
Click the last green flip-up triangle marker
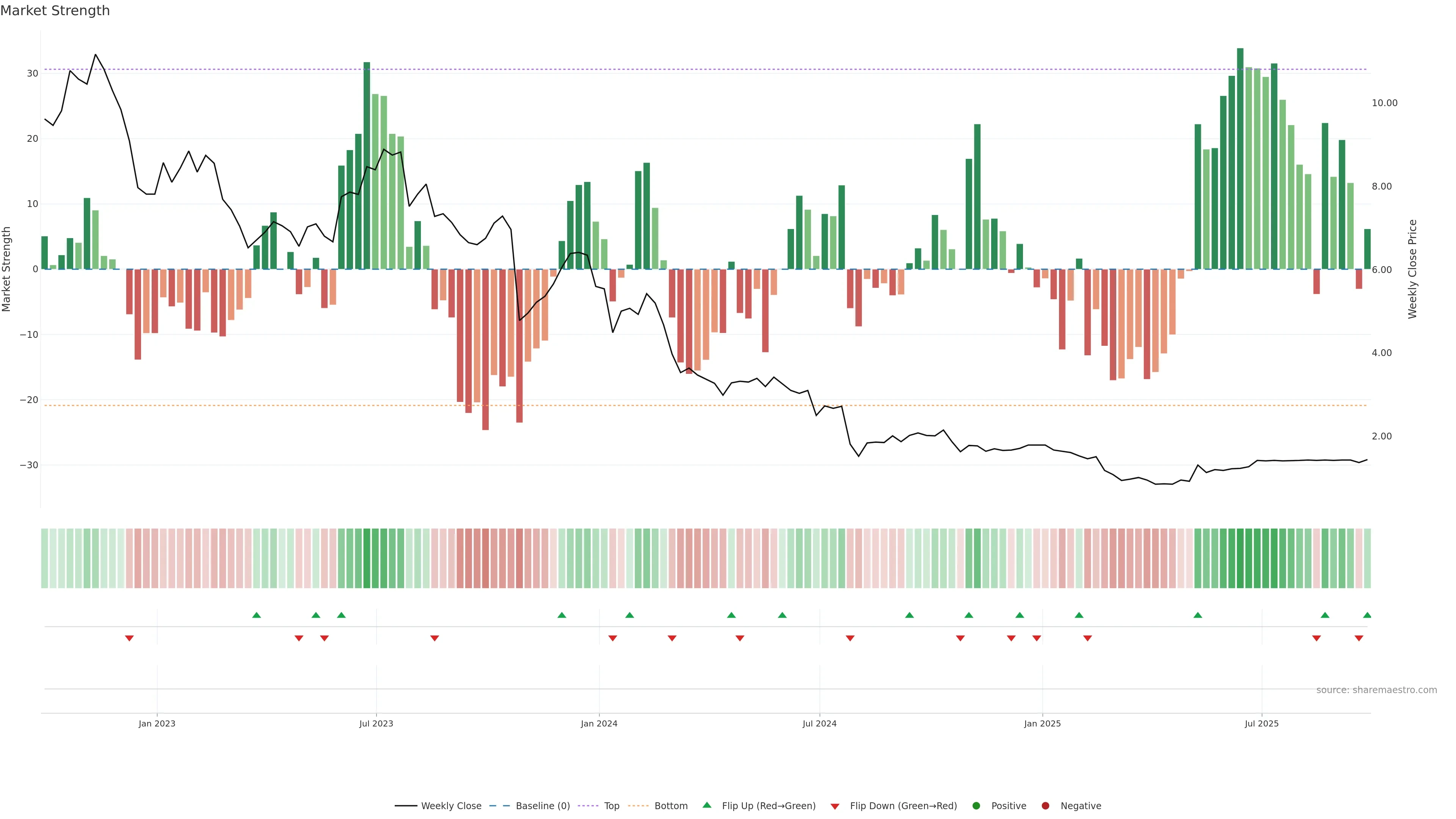1367,615
